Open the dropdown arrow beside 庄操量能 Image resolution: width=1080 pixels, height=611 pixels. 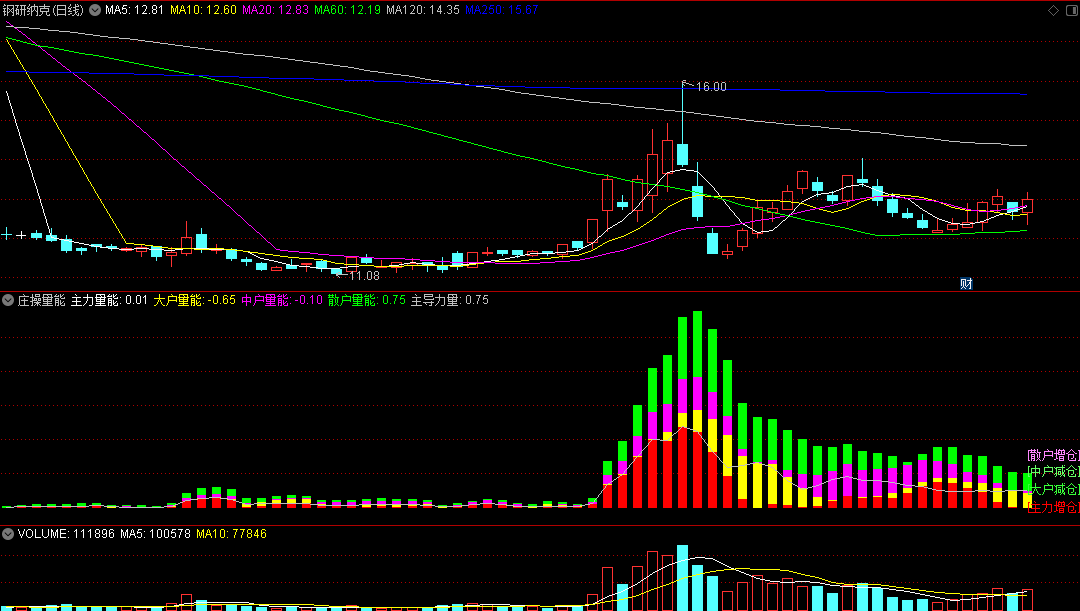pos(8,300)
